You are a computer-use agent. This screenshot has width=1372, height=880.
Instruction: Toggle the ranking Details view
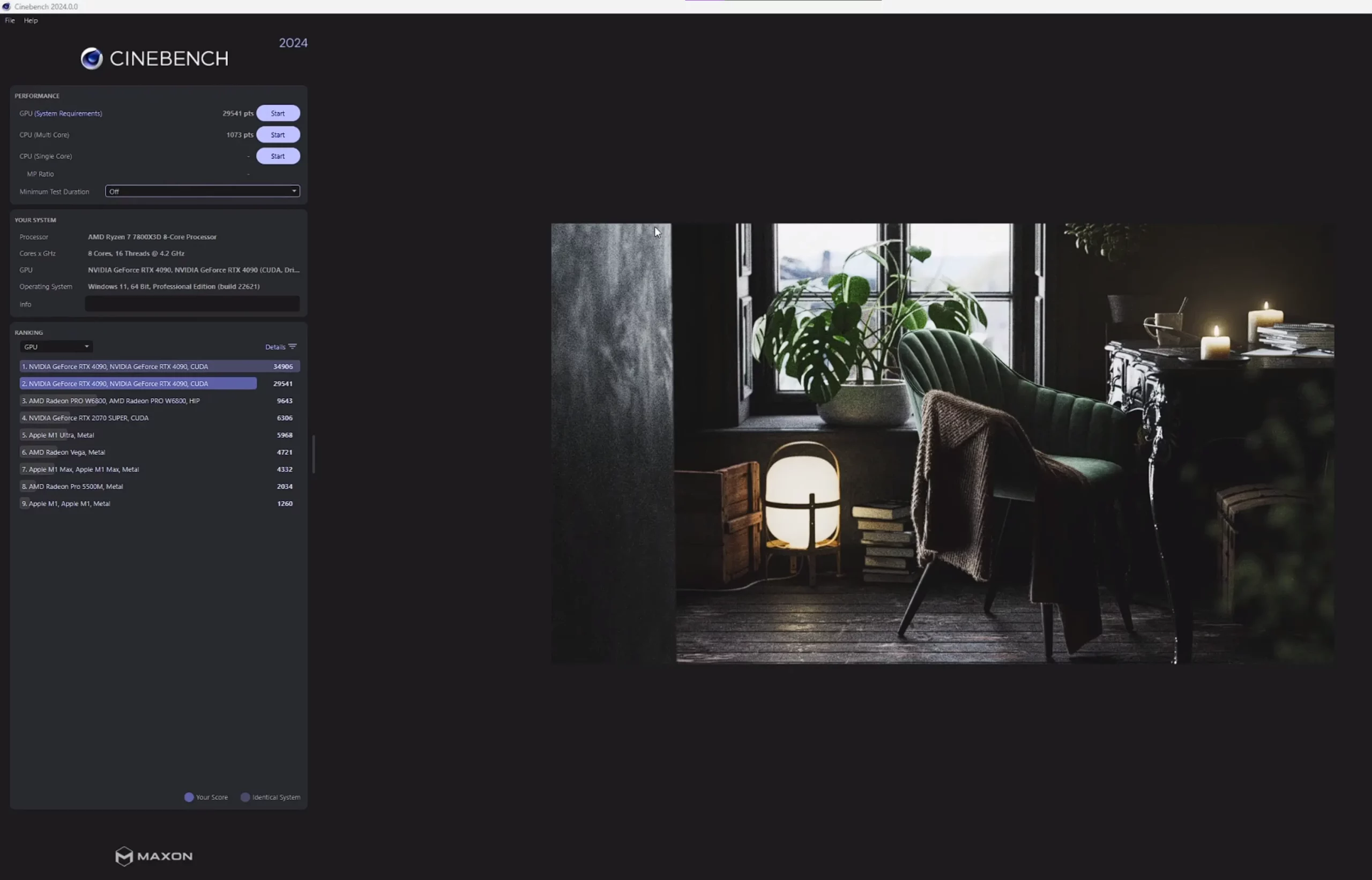click(x=275, y=347)
